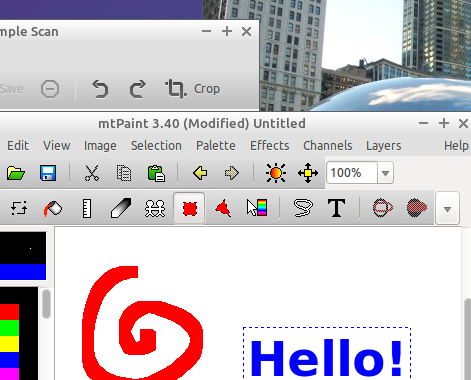Open the Selection menu

[156, 146]
